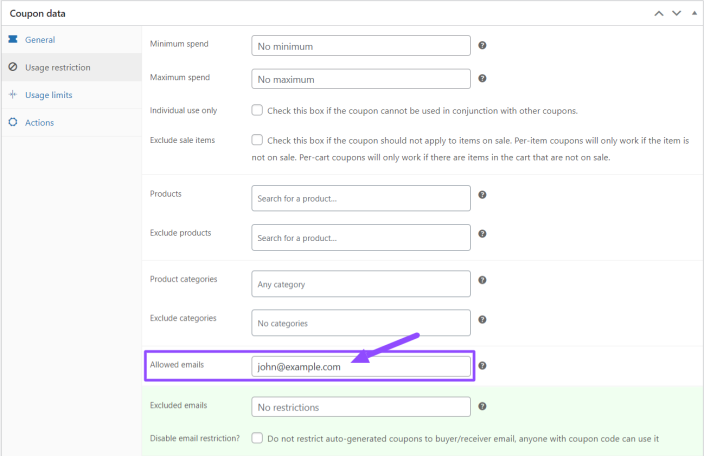The height and width of the screenshot is (456, 704).
Task: Click the help icon beside Excluded emails
Action: [482, 406]
